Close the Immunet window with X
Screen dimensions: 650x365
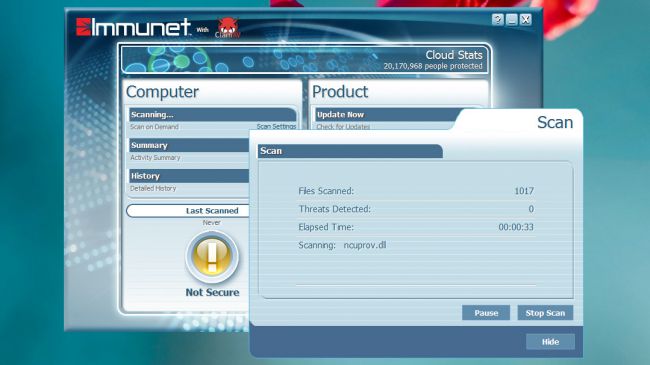coord(526,19)
